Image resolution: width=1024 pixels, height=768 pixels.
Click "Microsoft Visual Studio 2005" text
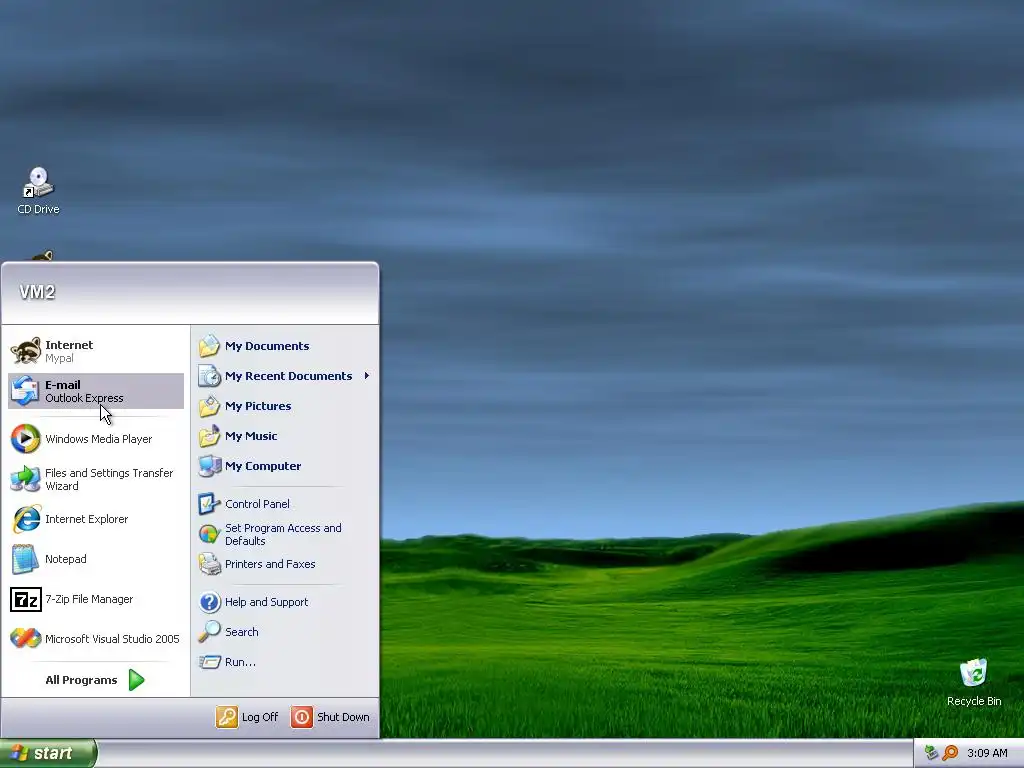[112, 639]
